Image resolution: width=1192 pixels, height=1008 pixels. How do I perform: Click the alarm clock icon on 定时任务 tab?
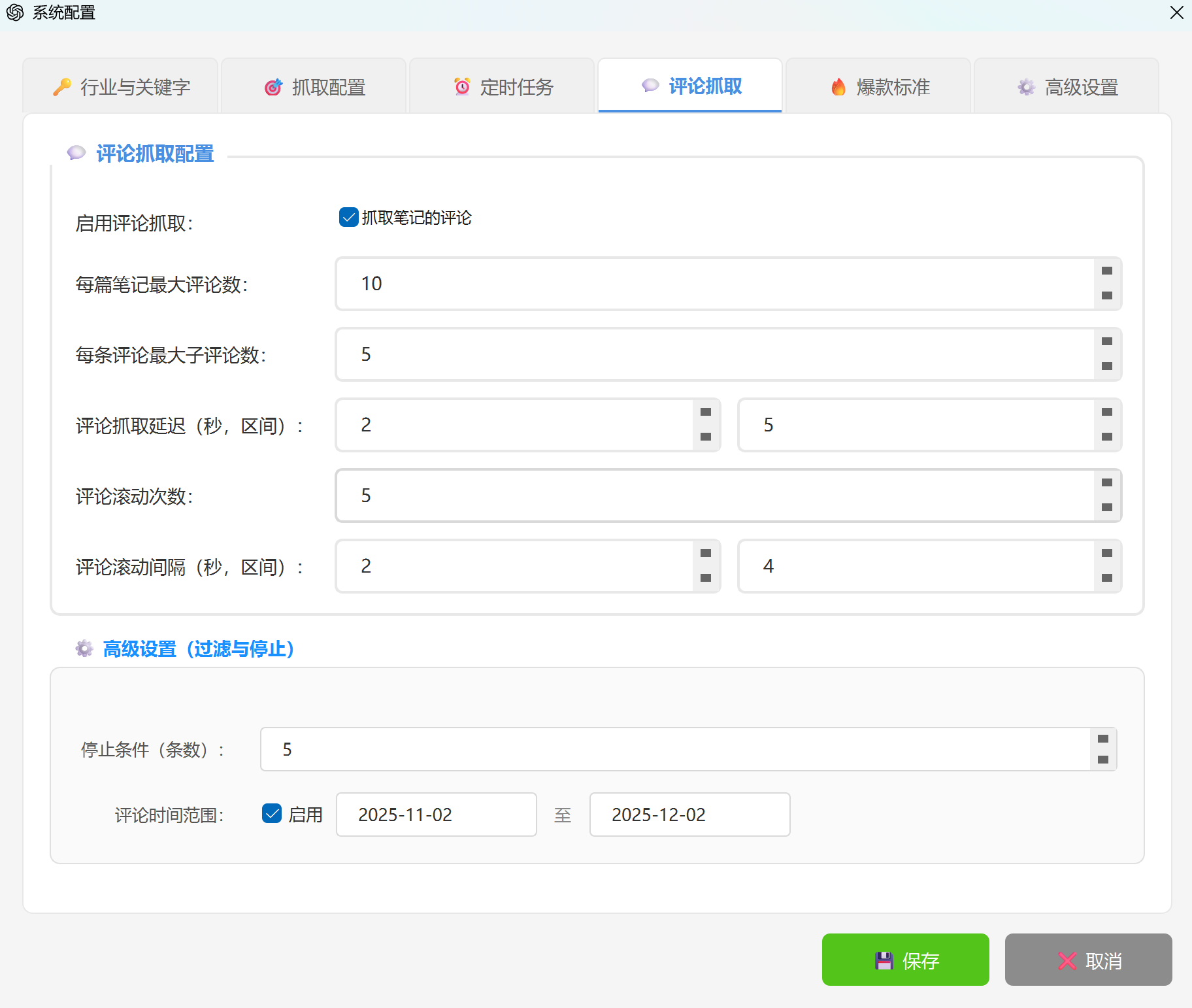coord(461,86)
